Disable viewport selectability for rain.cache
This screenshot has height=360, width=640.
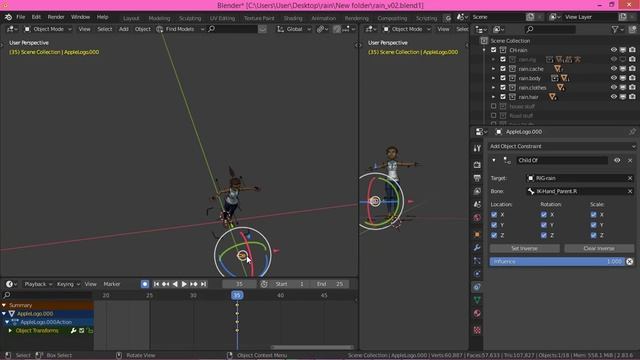click(x=623, y=69)
